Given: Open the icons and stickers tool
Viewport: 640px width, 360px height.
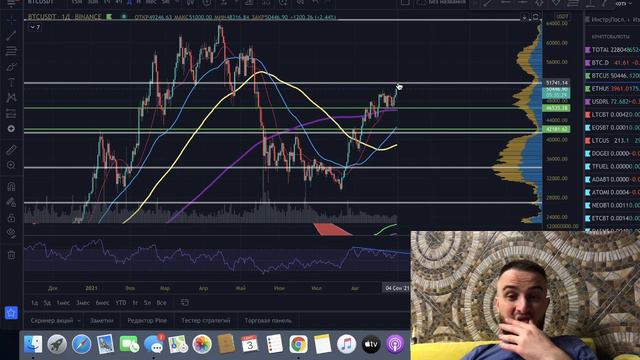Looking at the screenshot, I should (11, 129).
